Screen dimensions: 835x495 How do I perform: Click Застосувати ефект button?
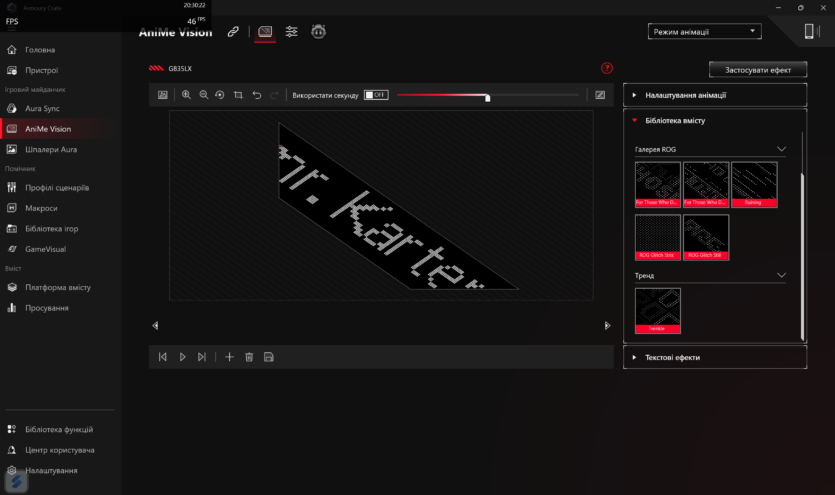[758, 70]
